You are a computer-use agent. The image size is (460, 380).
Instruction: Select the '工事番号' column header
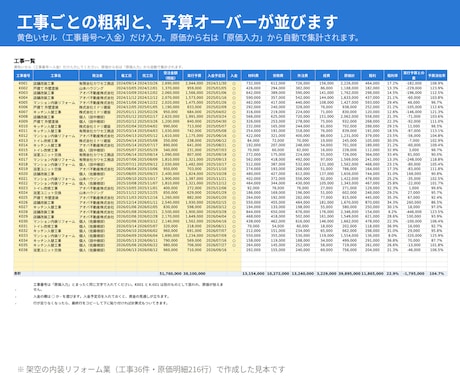[x=23, y=76]
